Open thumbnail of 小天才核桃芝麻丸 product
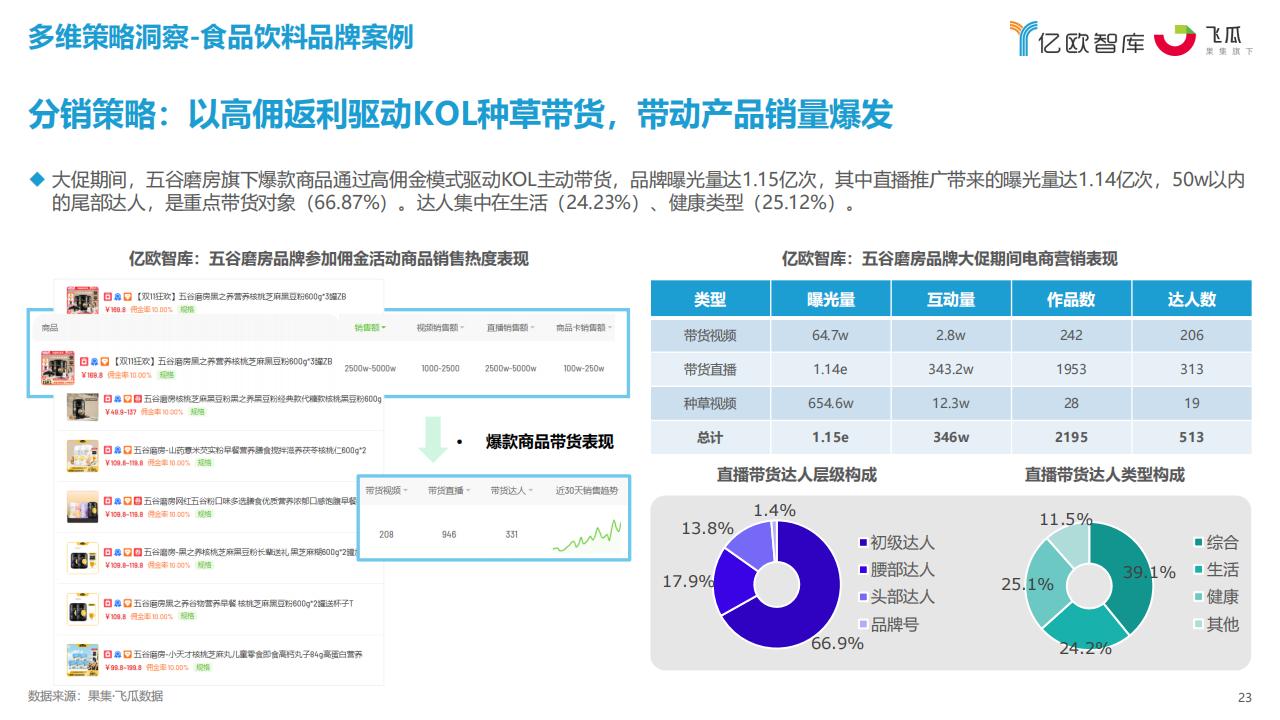 click(83, 660)
